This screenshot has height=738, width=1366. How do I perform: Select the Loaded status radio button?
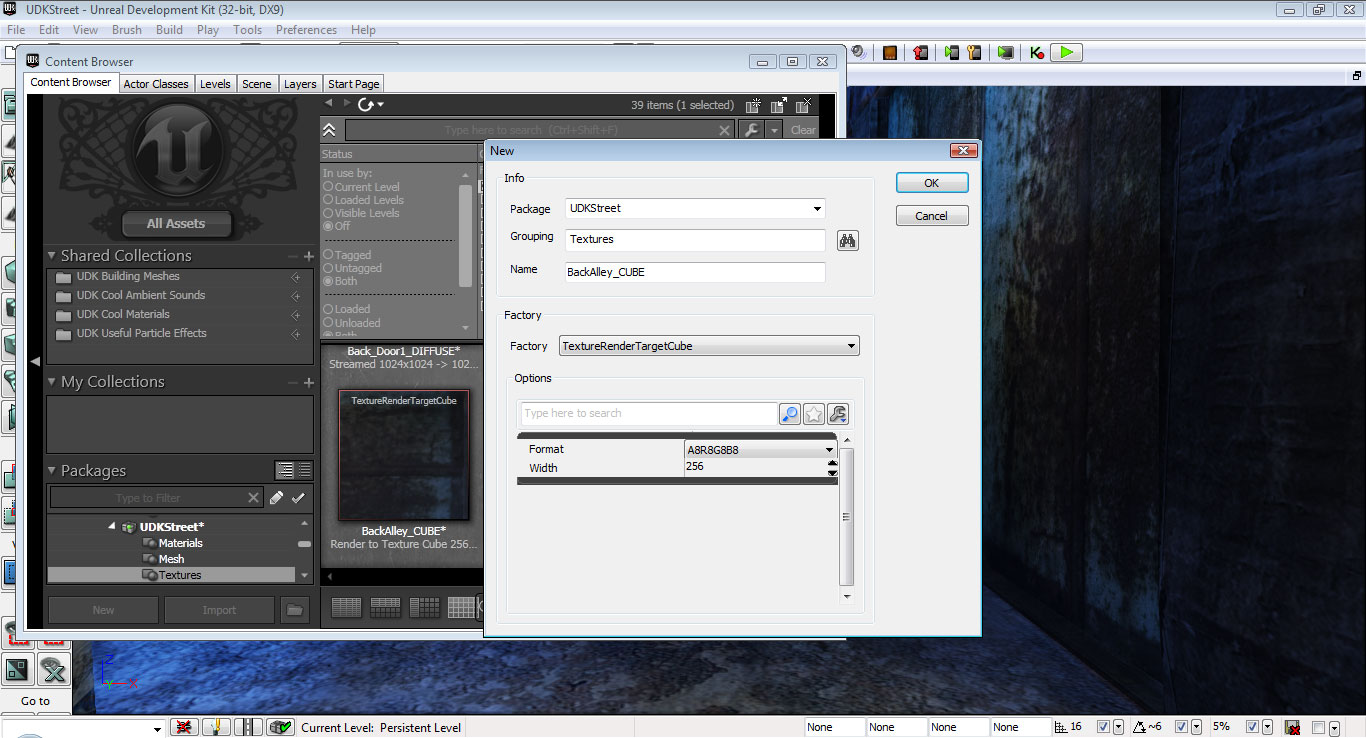(328, 309)
